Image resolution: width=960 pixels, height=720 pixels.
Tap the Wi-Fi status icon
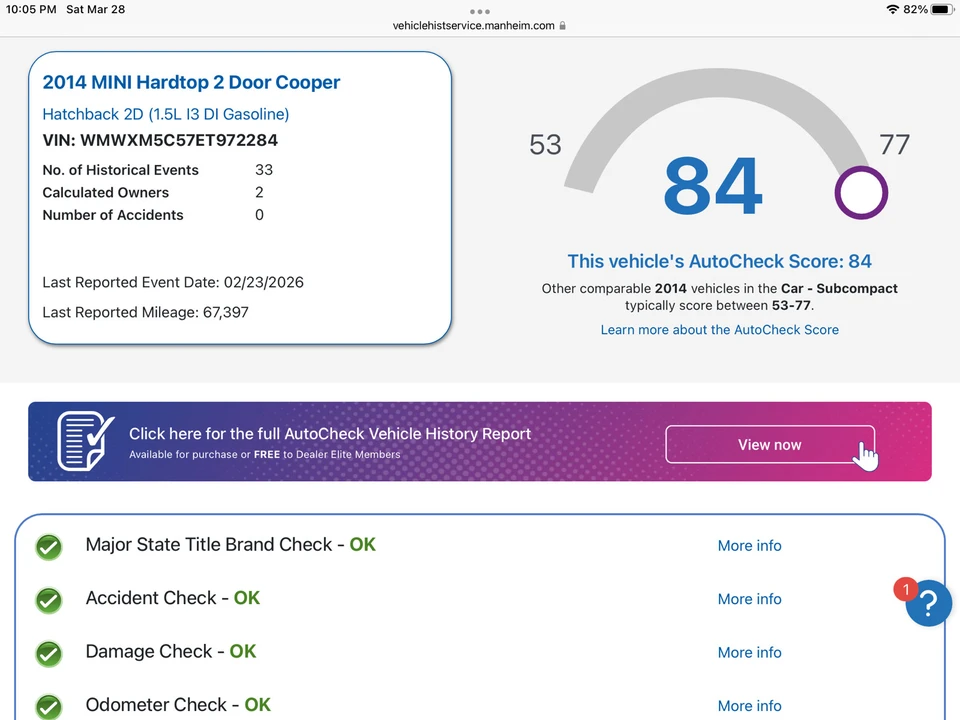[x=893, y=9]
